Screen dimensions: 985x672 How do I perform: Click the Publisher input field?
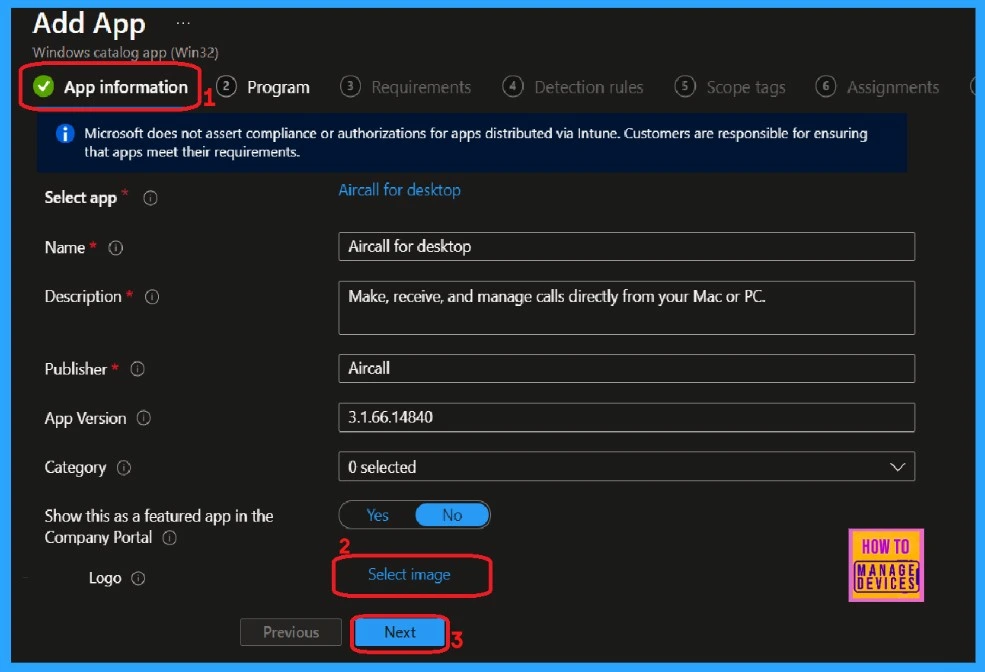pos(626,368)
